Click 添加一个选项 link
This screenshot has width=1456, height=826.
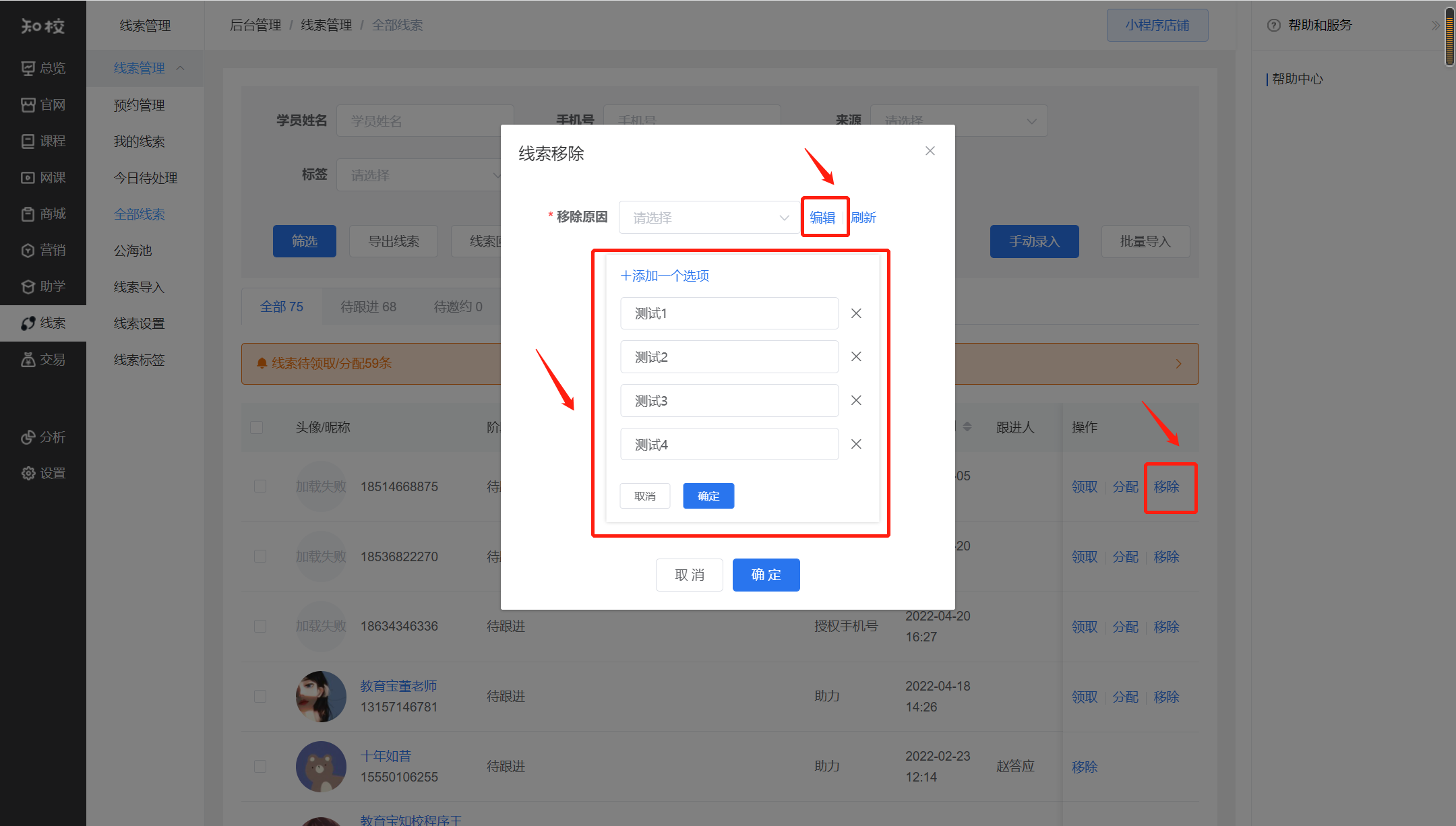pyautogui.click(x=665, y=276)
